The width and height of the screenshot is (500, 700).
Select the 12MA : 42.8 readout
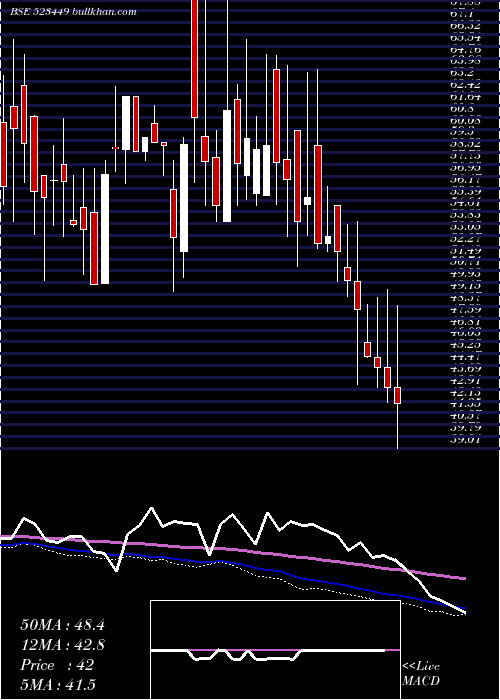(63, 645)
